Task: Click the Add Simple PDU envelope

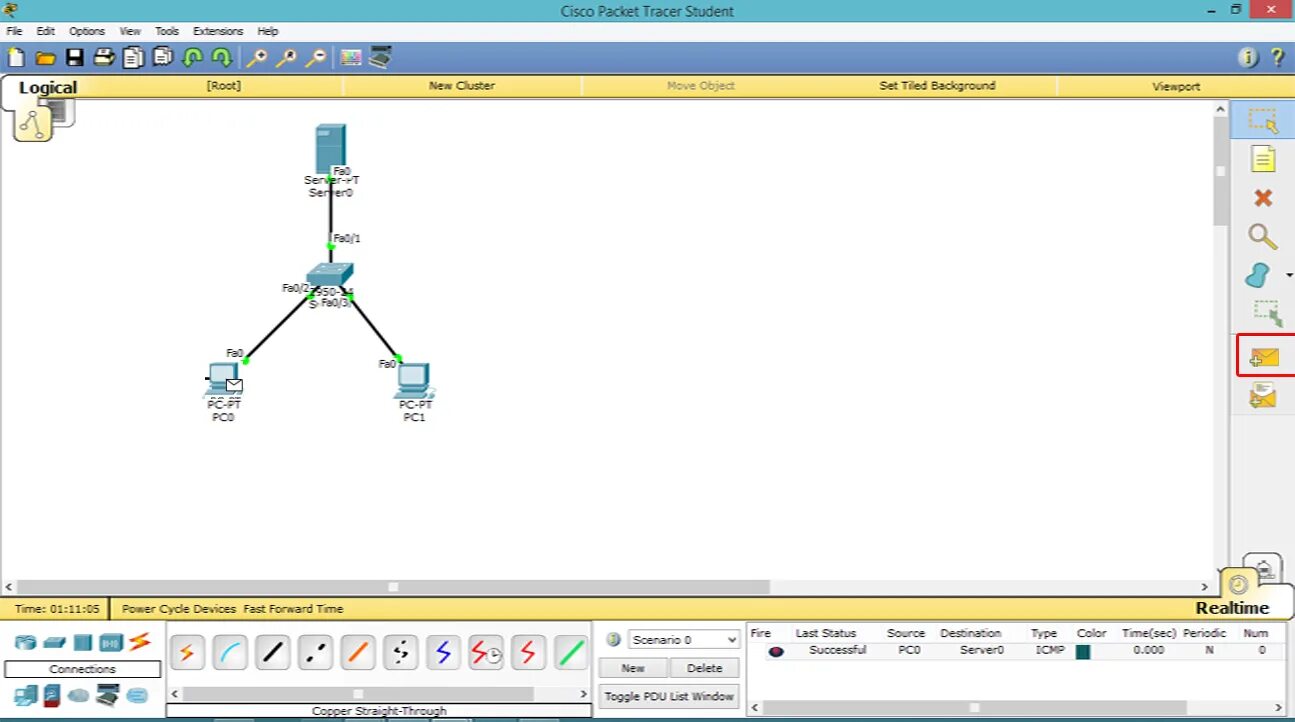Action: 1264,356
